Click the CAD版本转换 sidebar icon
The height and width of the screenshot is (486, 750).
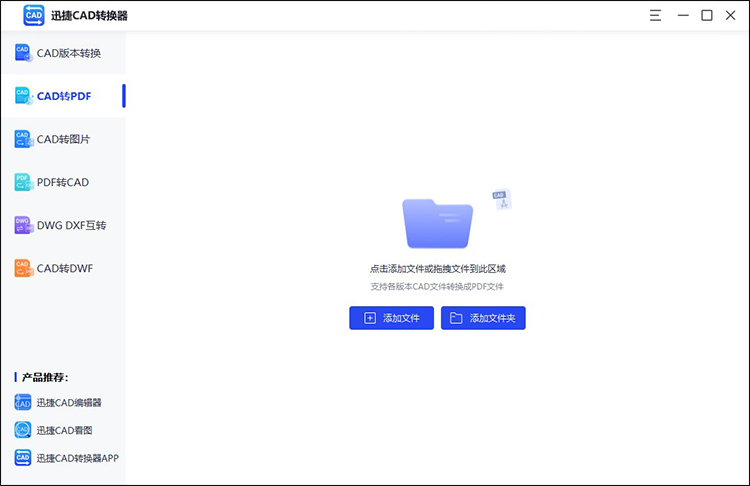23,53
